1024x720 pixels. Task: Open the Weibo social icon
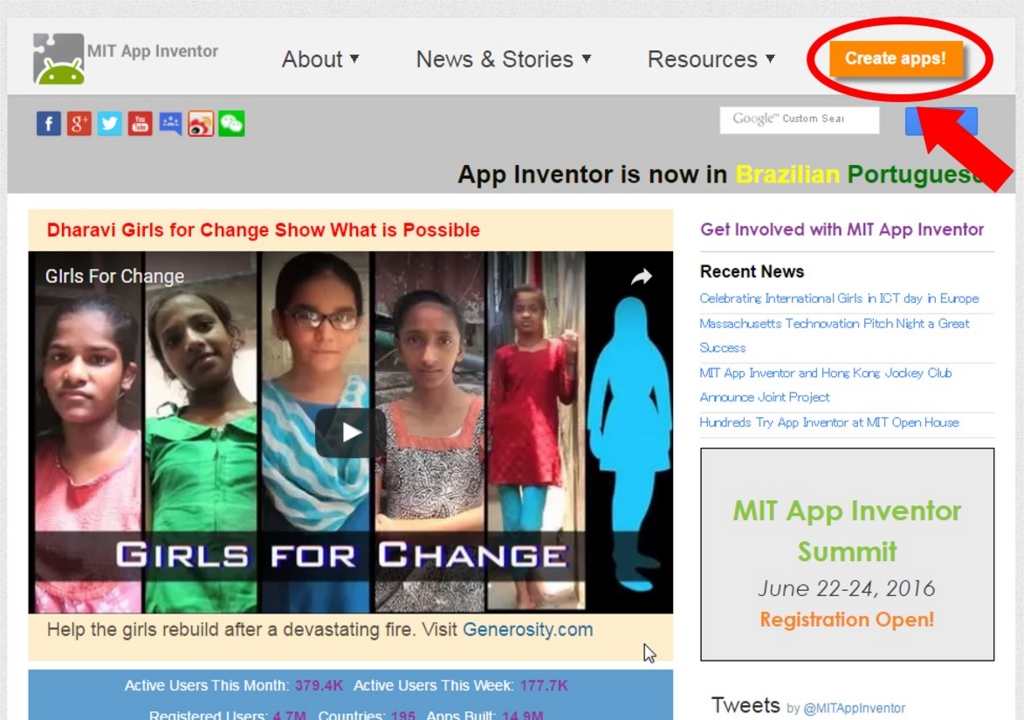click(x=200, y=123)
